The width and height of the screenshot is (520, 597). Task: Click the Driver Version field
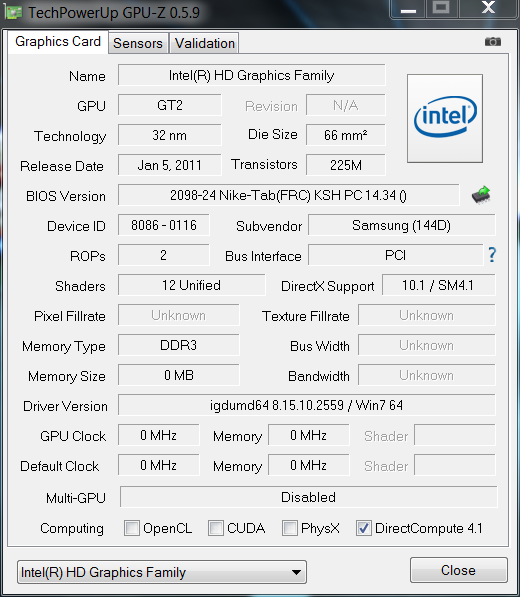pyautogui.click(x=307, y=405)
